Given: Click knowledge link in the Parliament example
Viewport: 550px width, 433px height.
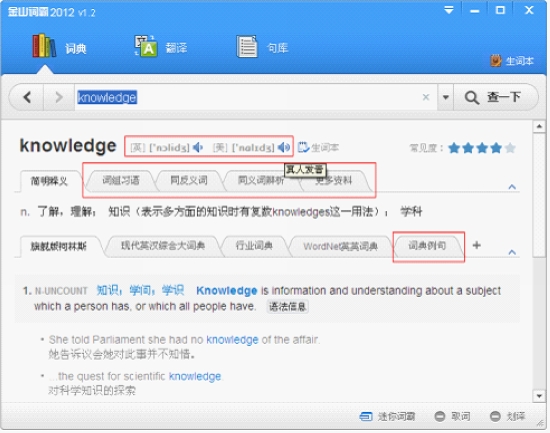Looking at the screenshot, I should [x=232, y=340].
